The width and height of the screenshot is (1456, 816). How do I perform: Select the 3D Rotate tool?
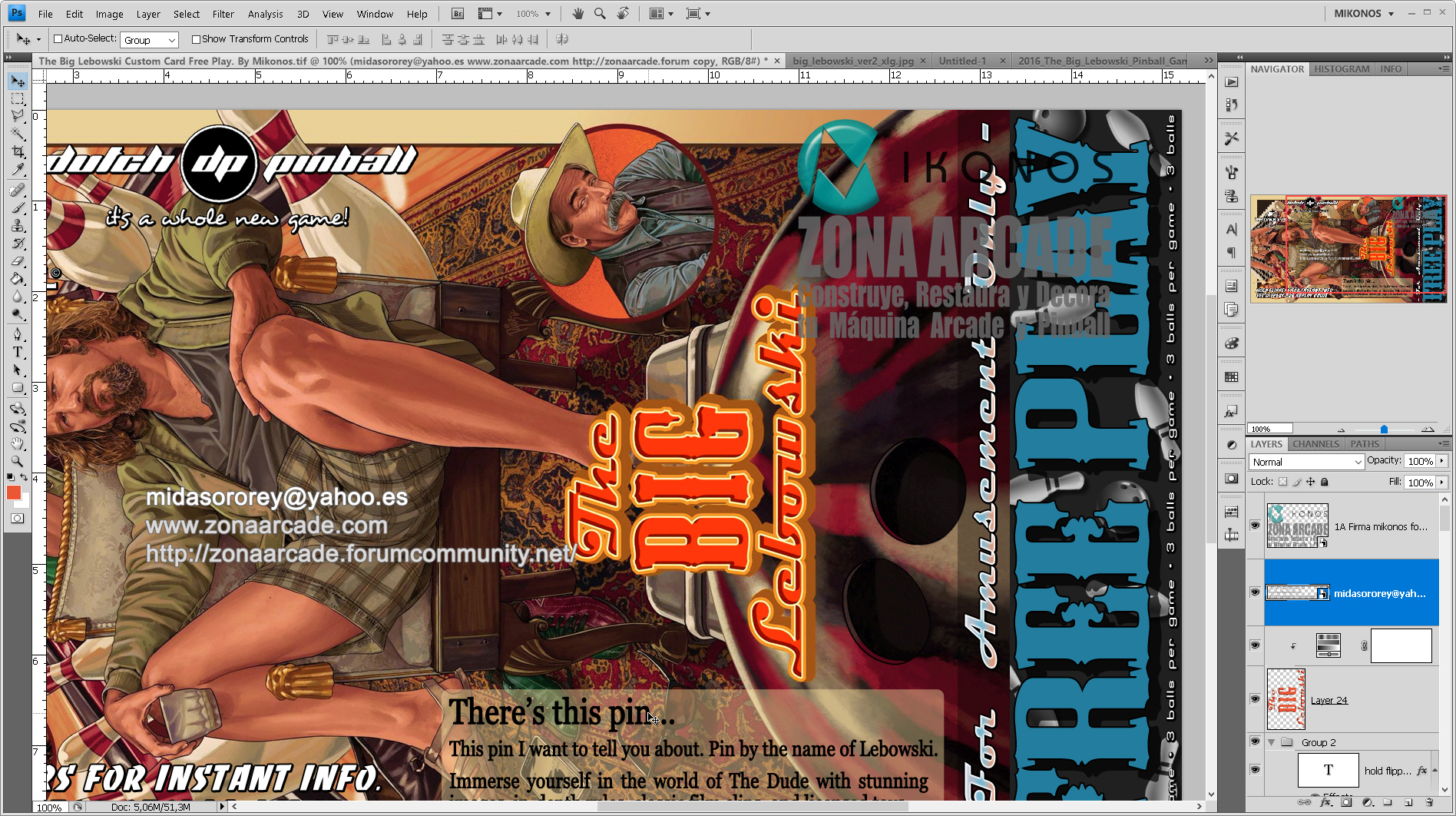[18, 408]
